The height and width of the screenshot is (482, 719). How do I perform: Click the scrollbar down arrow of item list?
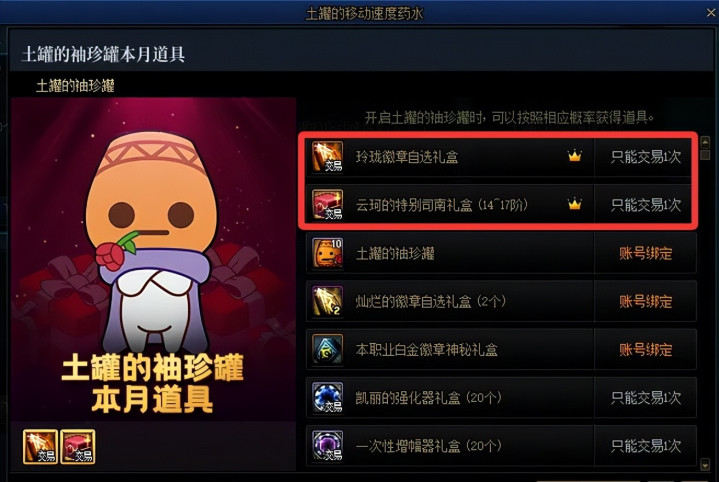coord(705,465)
